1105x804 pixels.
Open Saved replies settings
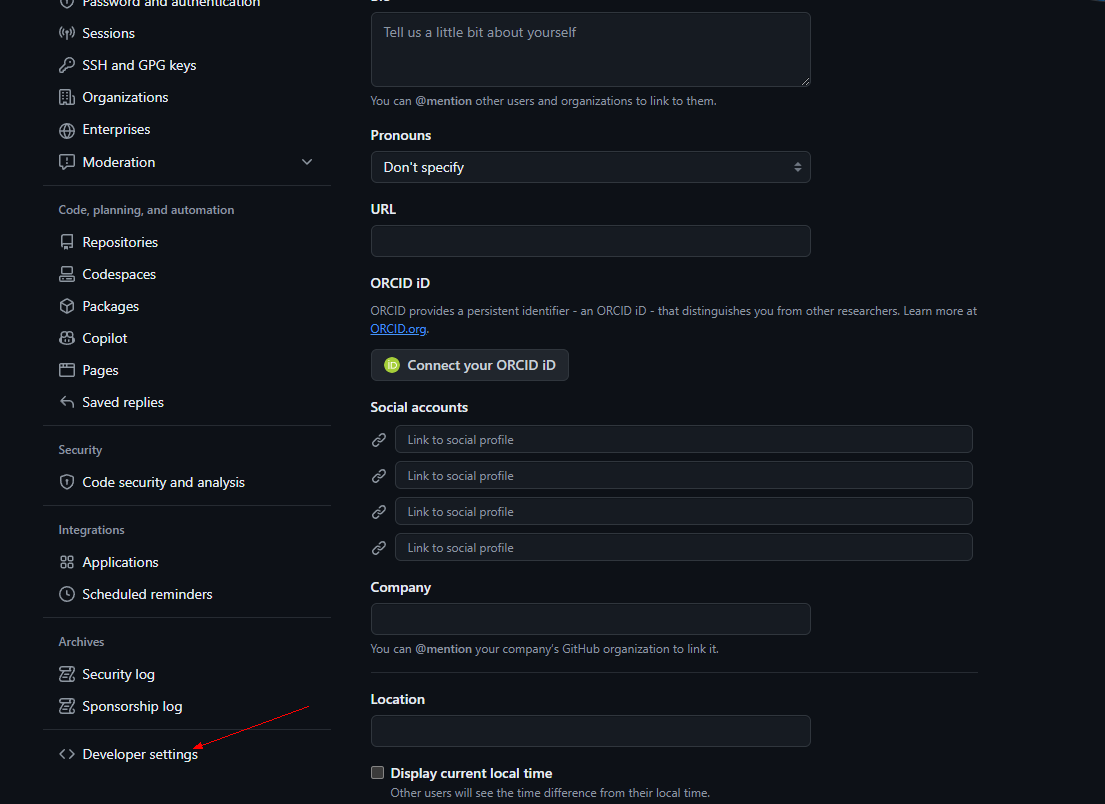click(x=123, y=402)
